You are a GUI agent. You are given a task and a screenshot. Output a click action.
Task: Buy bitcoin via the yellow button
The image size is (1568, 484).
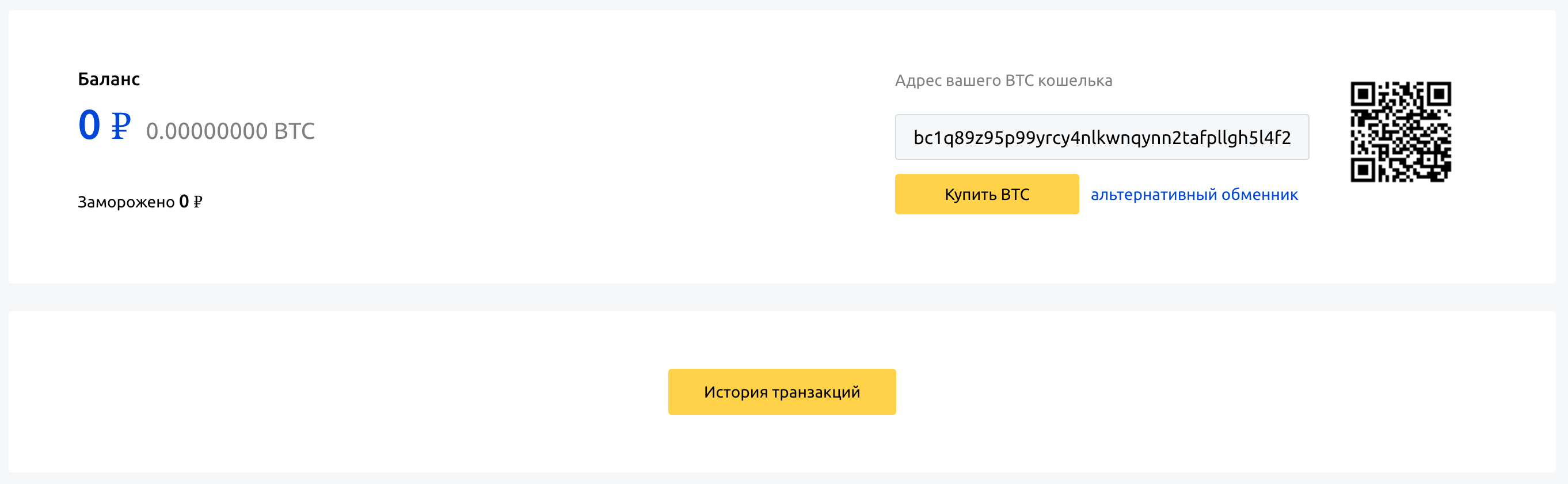[x=986, y=194]
